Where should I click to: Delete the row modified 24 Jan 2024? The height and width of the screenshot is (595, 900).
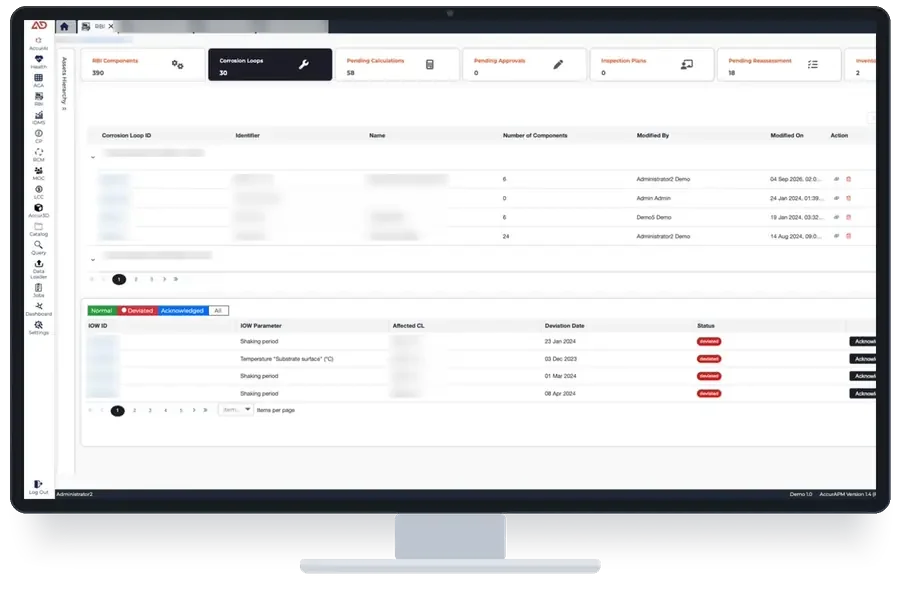tap(848, 198)
